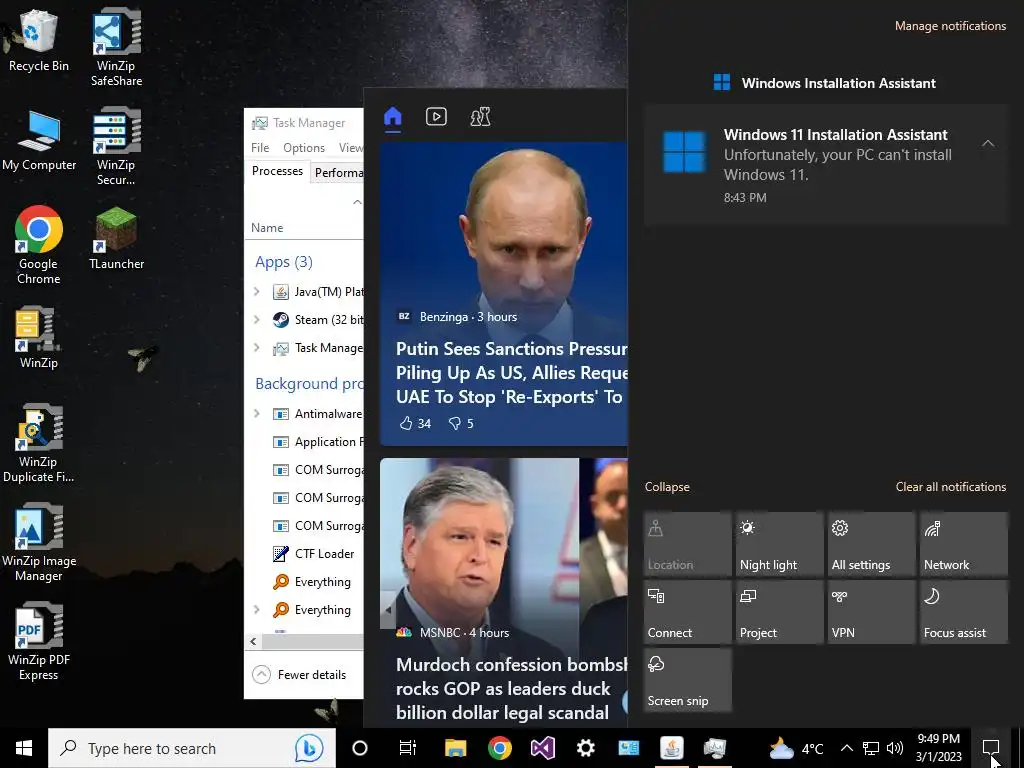This screenshot has width=1024, height=768.
Task: Open Cortana circle icon on taskbar
Action: [x=360, y=748]
